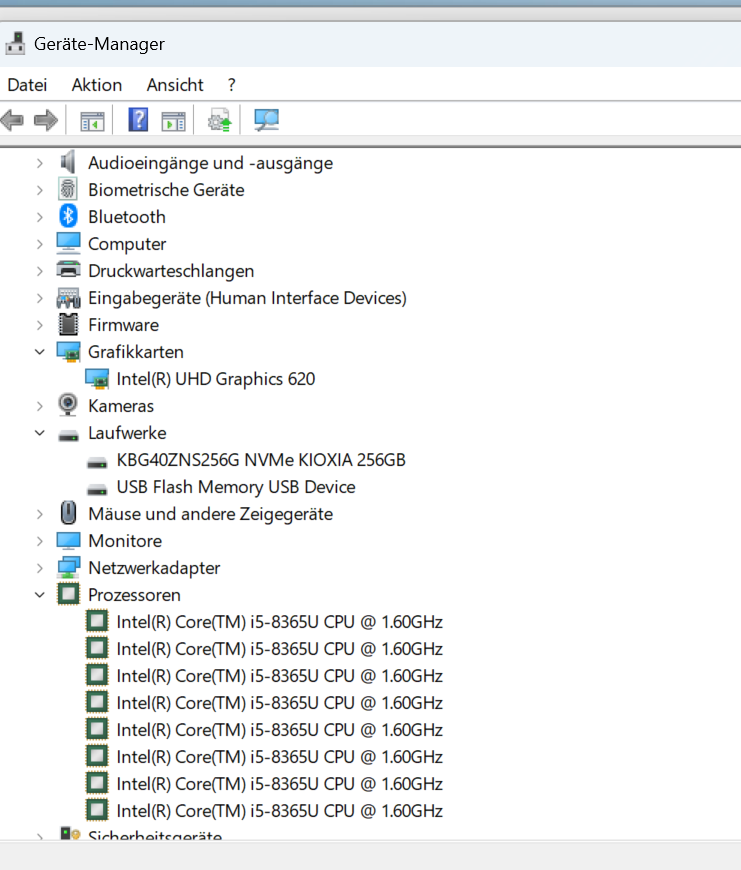The image size is (741, 870).
Task: Collapse the Laufwerke category chevron
Action: 39,433
